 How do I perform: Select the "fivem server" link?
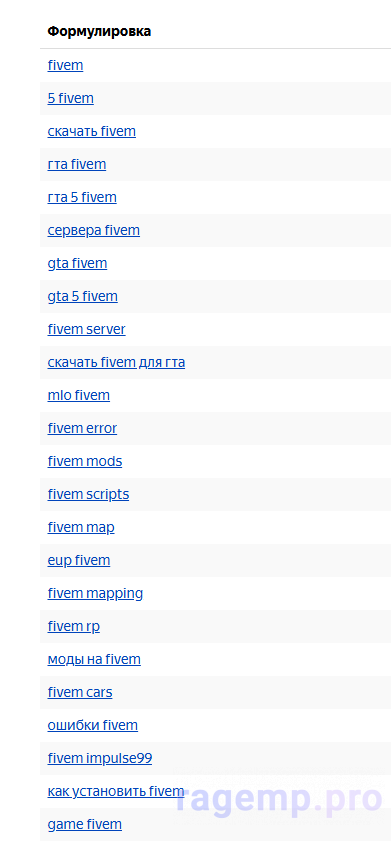coord(87,330)
